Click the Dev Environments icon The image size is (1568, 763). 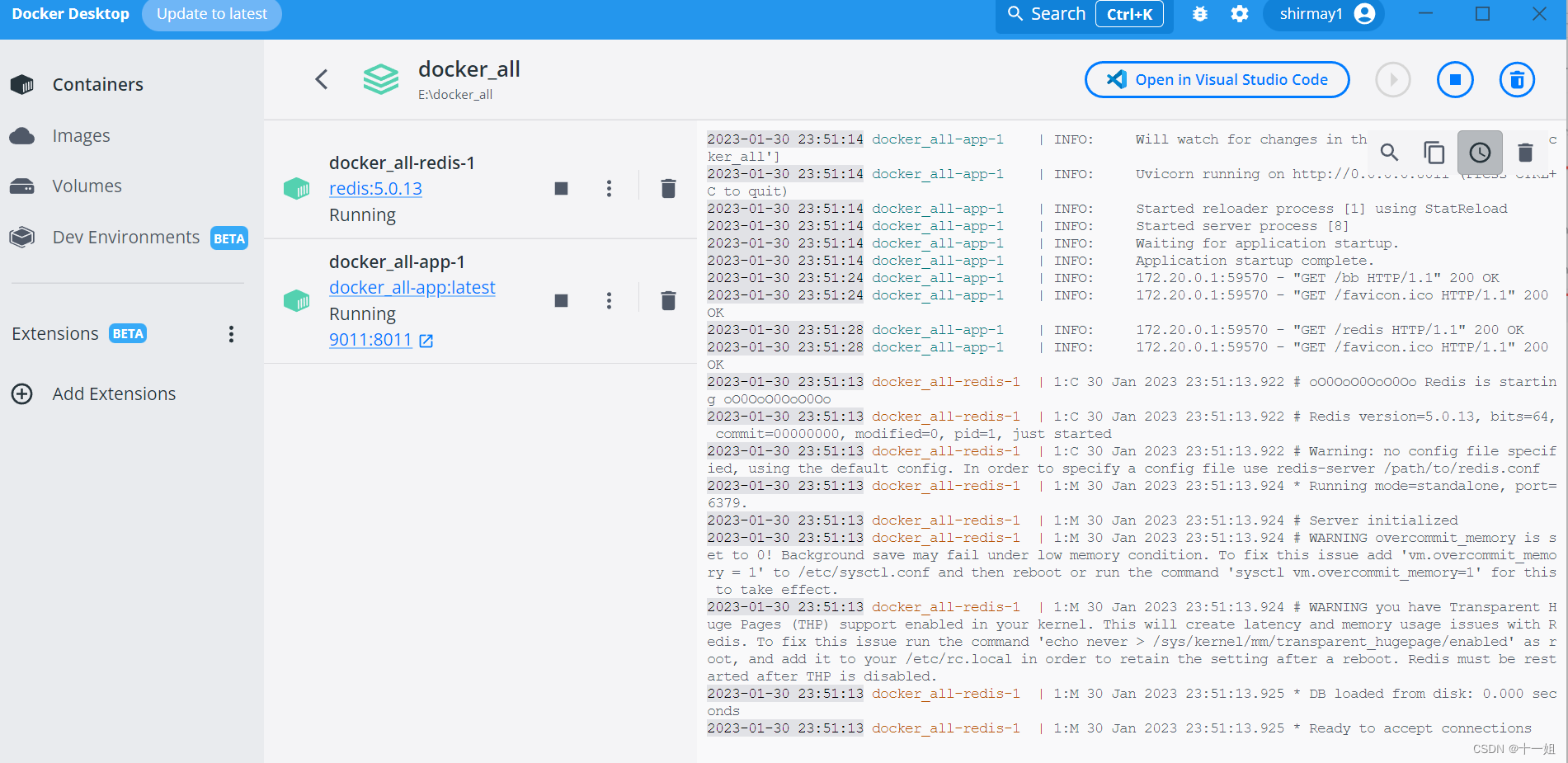tap(22, 238)
